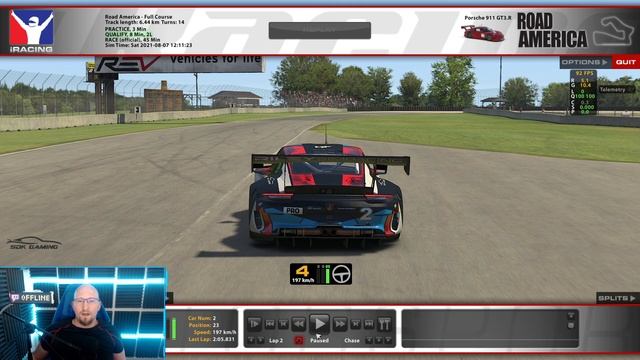Step forward one frame
This screenshot has width=640, height=360.
click(356, 324)
